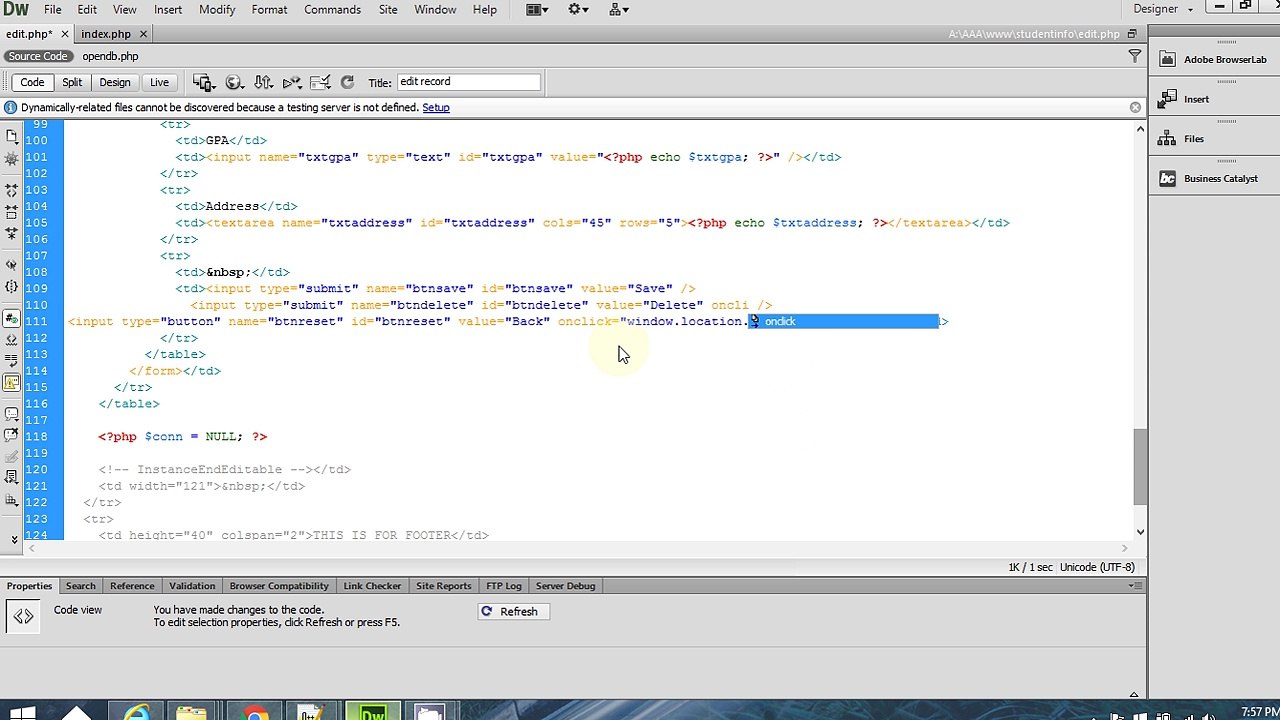Toggle word wrap in code view
This screenshot has height=720, width=1280.
coord(12,362)
